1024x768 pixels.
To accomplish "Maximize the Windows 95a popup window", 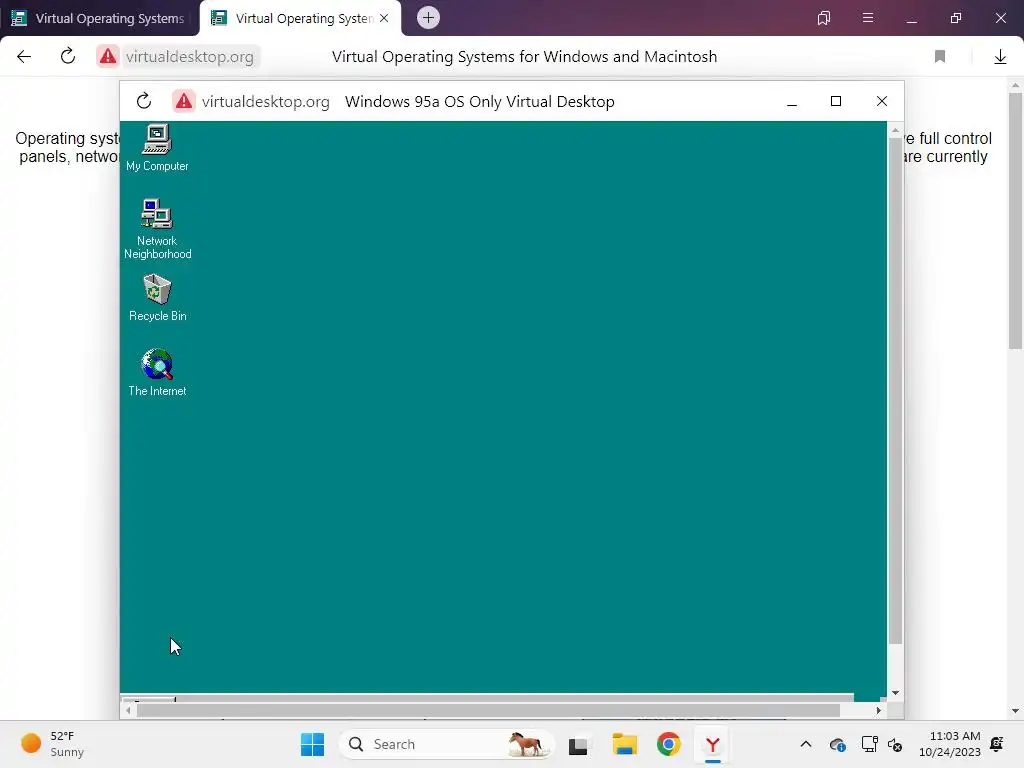I will [x=836, y=101].
